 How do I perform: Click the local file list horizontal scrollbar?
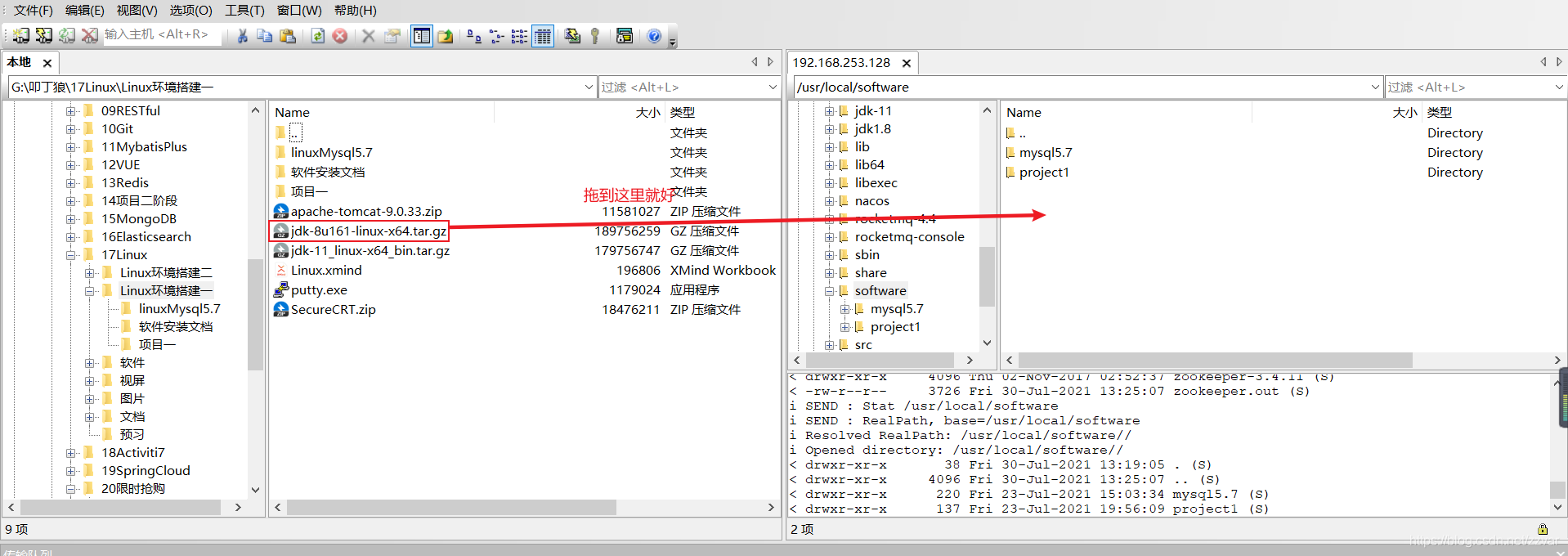coord(451,508)
